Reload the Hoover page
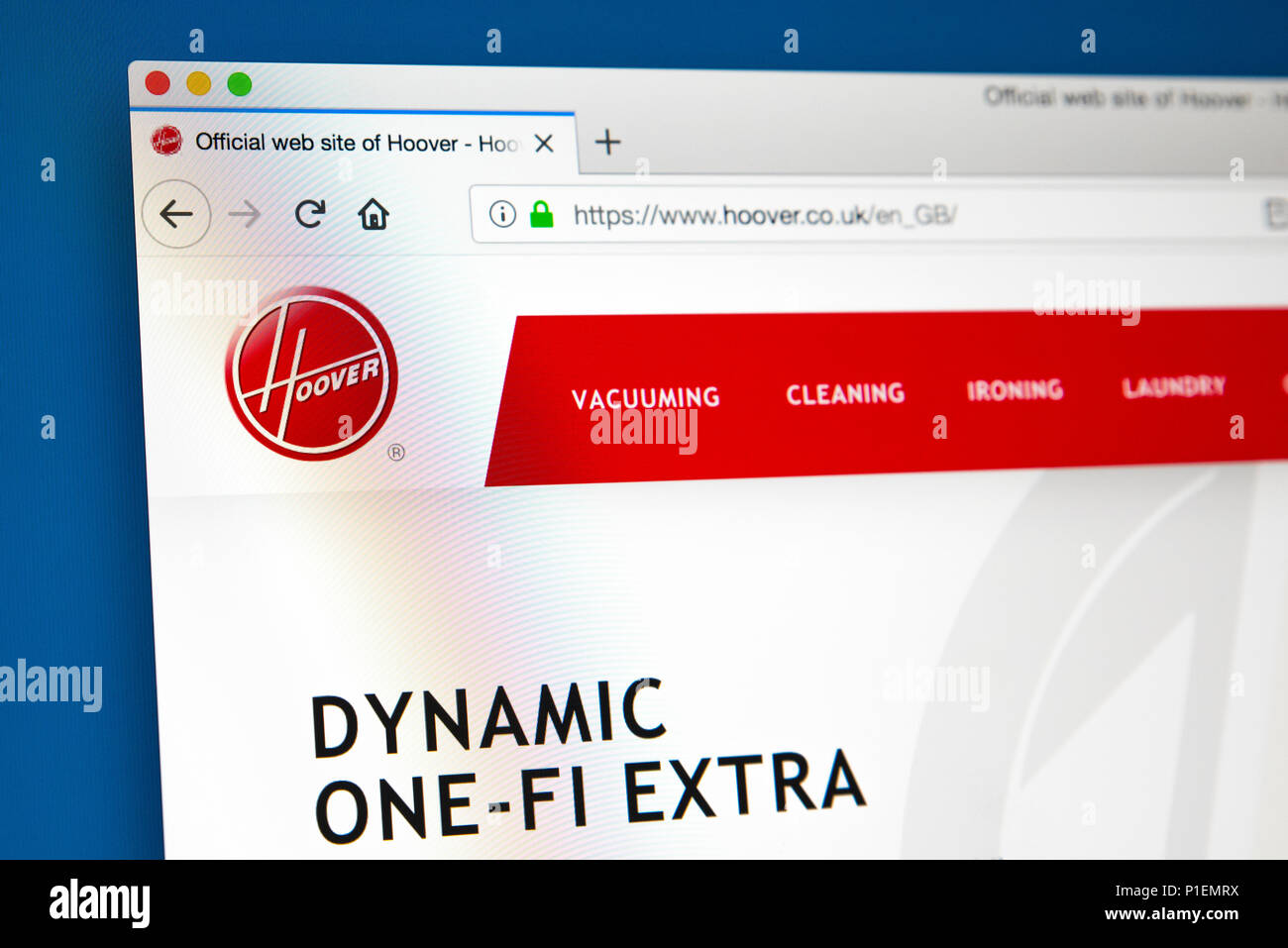Screen dimensions: 1288x948 [310, 213]
